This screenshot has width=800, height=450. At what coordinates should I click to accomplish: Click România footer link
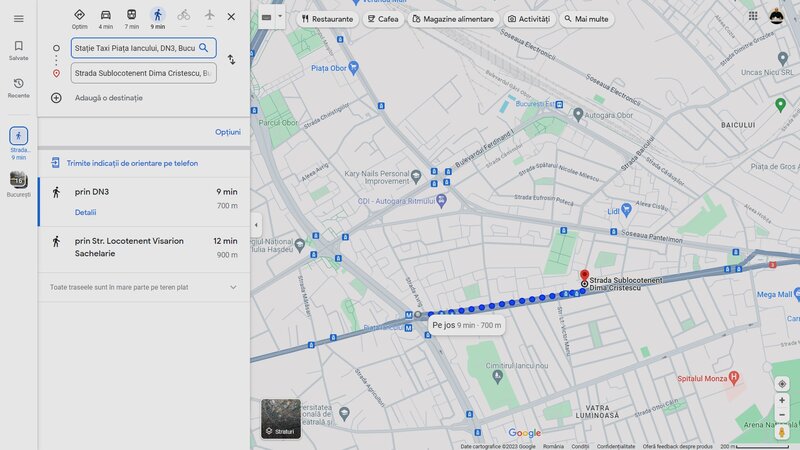(553, 446)
